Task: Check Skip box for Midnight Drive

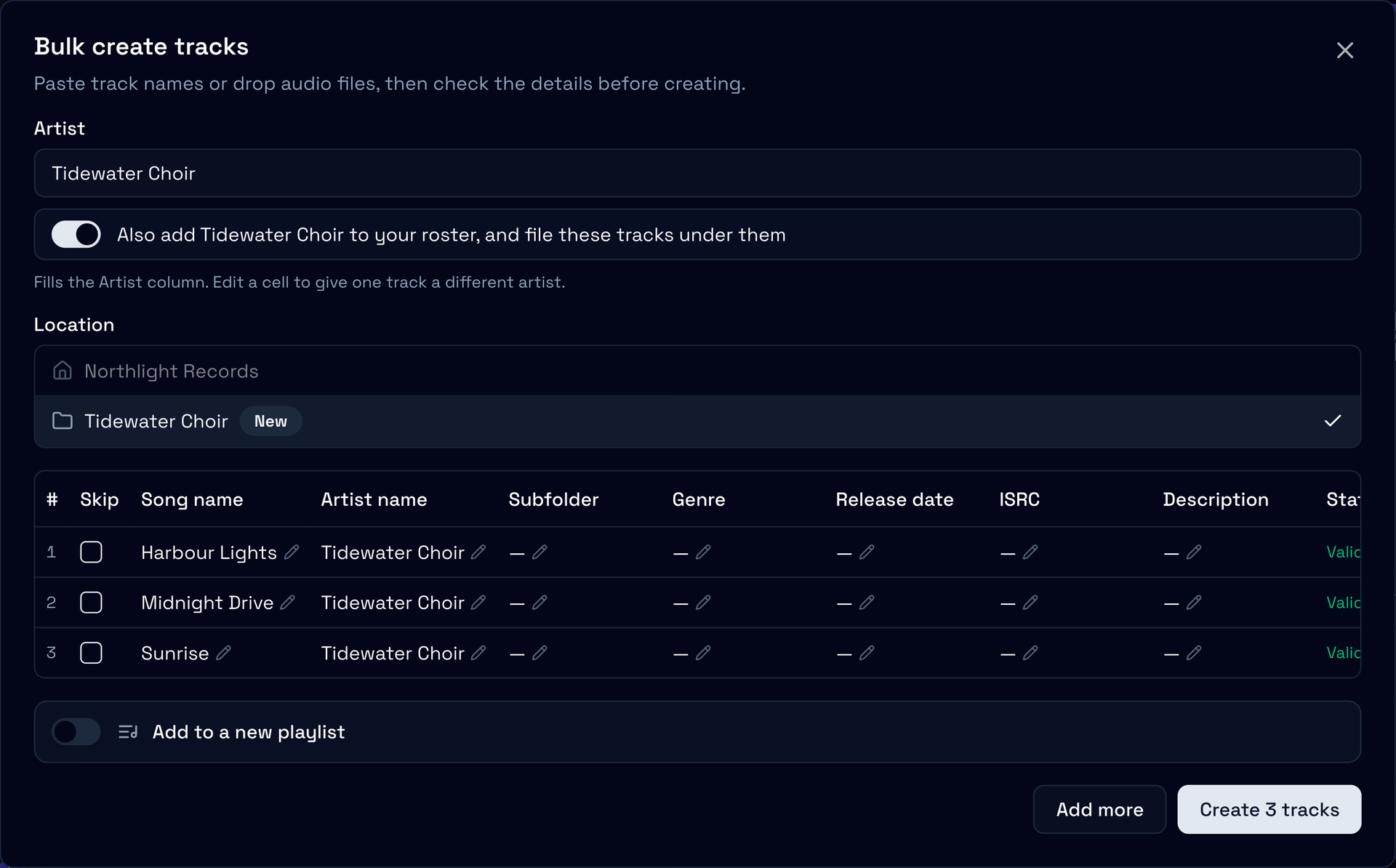Action: (91, 602)
